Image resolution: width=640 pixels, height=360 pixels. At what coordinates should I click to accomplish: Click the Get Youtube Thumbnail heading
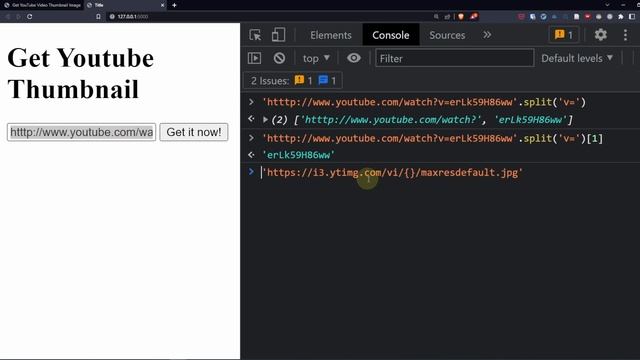pos(81,73)
